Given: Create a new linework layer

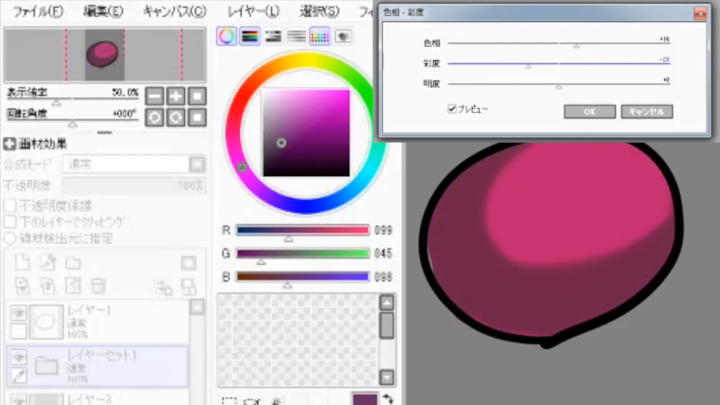Looking at the screenshot, I should (48, 263).
